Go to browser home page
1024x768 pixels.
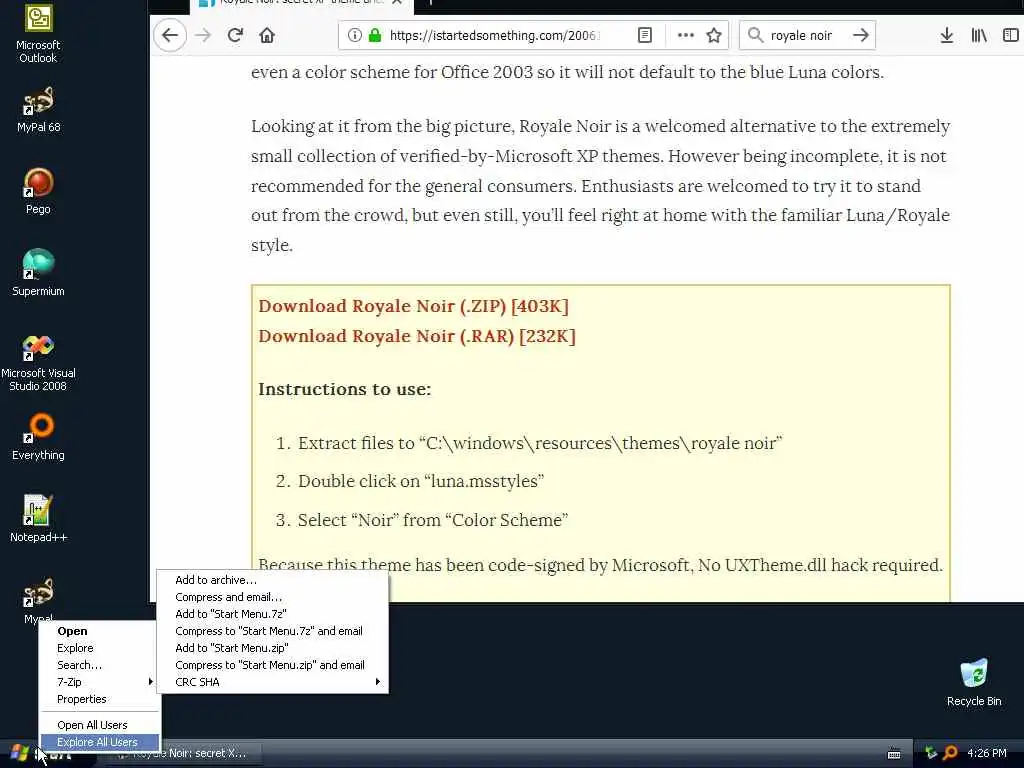tap(266, 35)
